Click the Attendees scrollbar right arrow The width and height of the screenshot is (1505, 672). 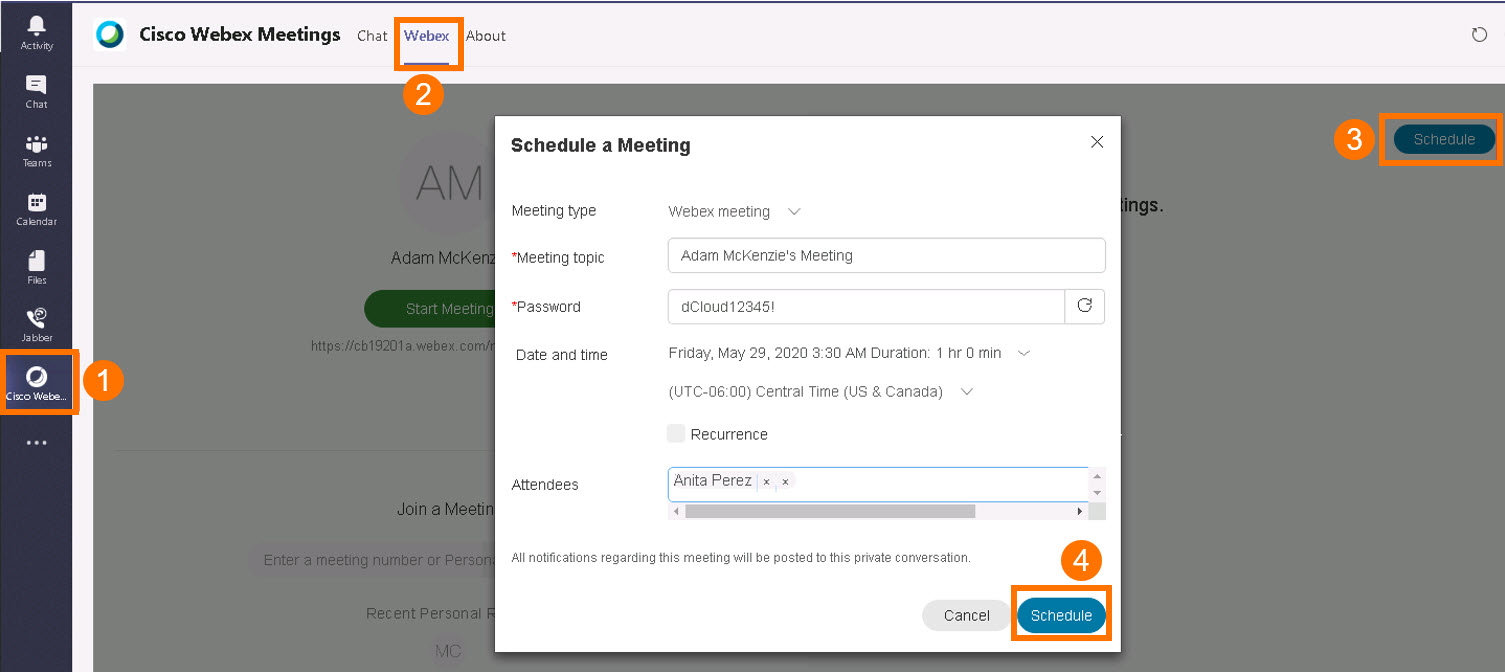(x=1080, y=511)
